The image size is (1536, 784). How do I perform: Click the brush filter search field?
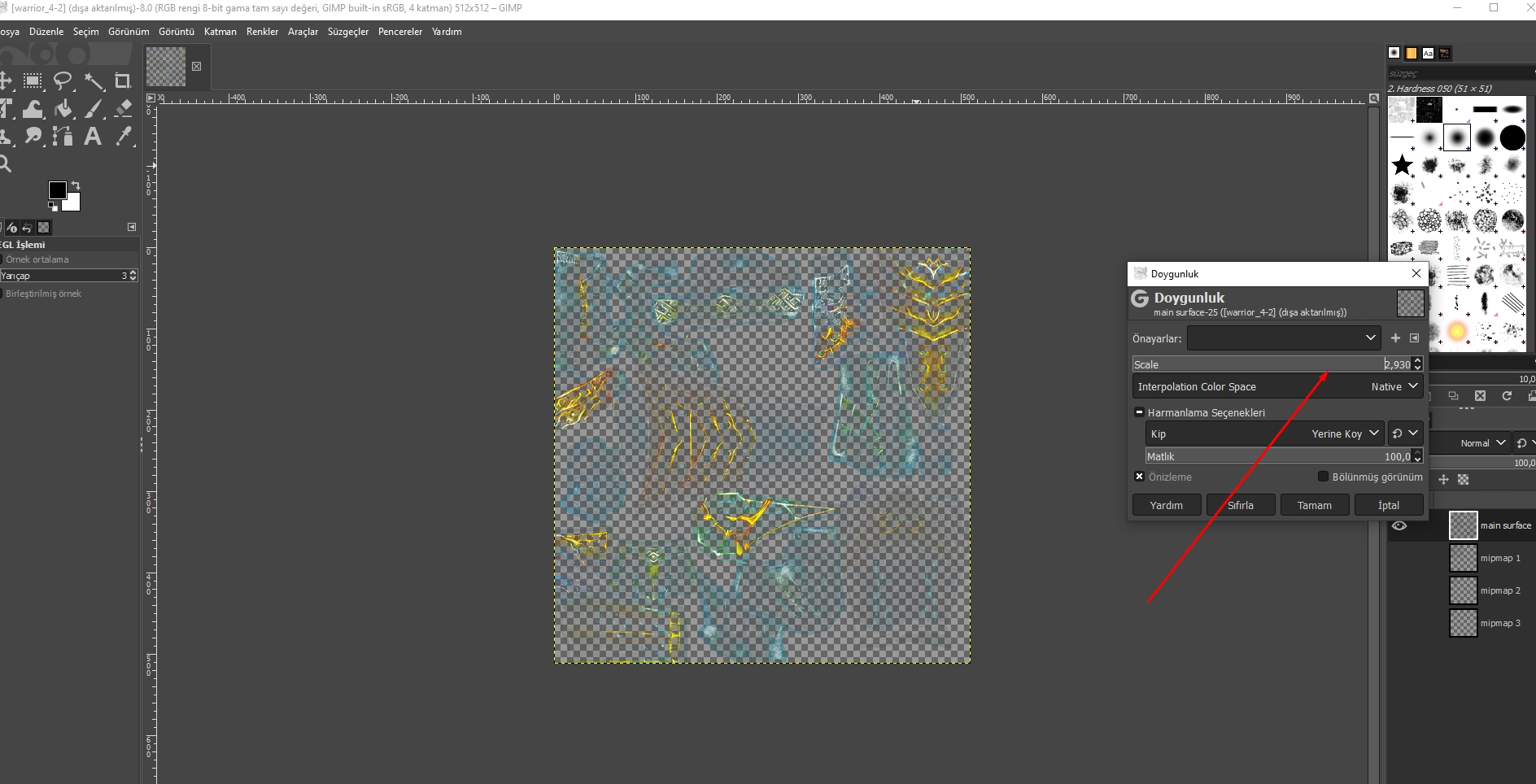[x=1460, y=73]
